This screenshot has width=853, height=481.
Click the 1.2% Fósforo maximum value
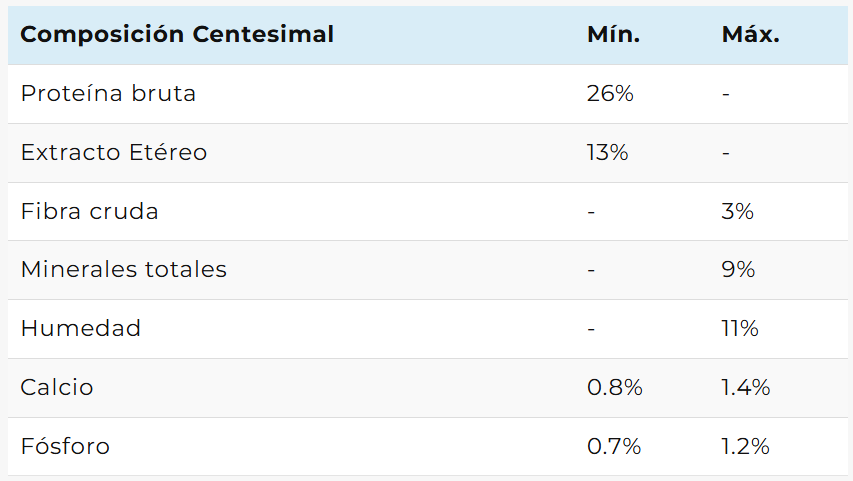click(746, 447)
